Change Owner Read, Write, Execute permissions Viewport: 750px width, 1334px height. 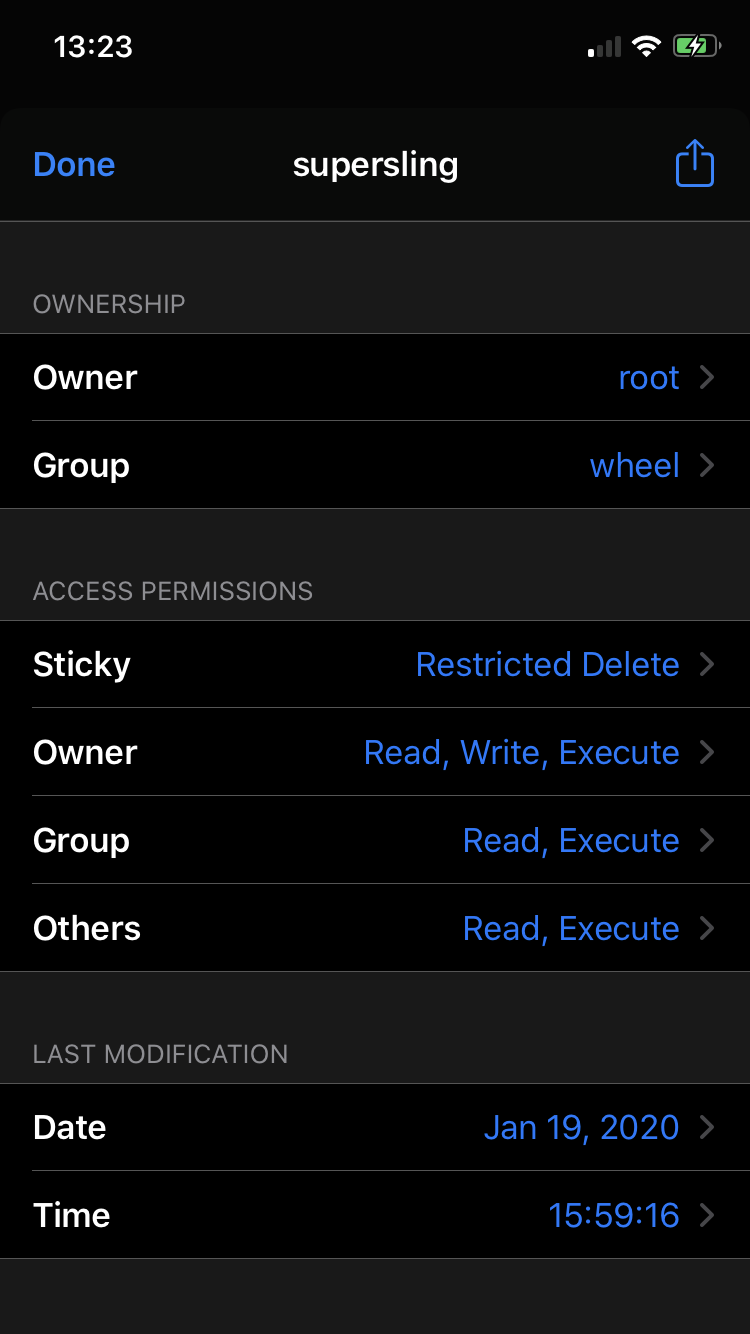pos(375,752)
